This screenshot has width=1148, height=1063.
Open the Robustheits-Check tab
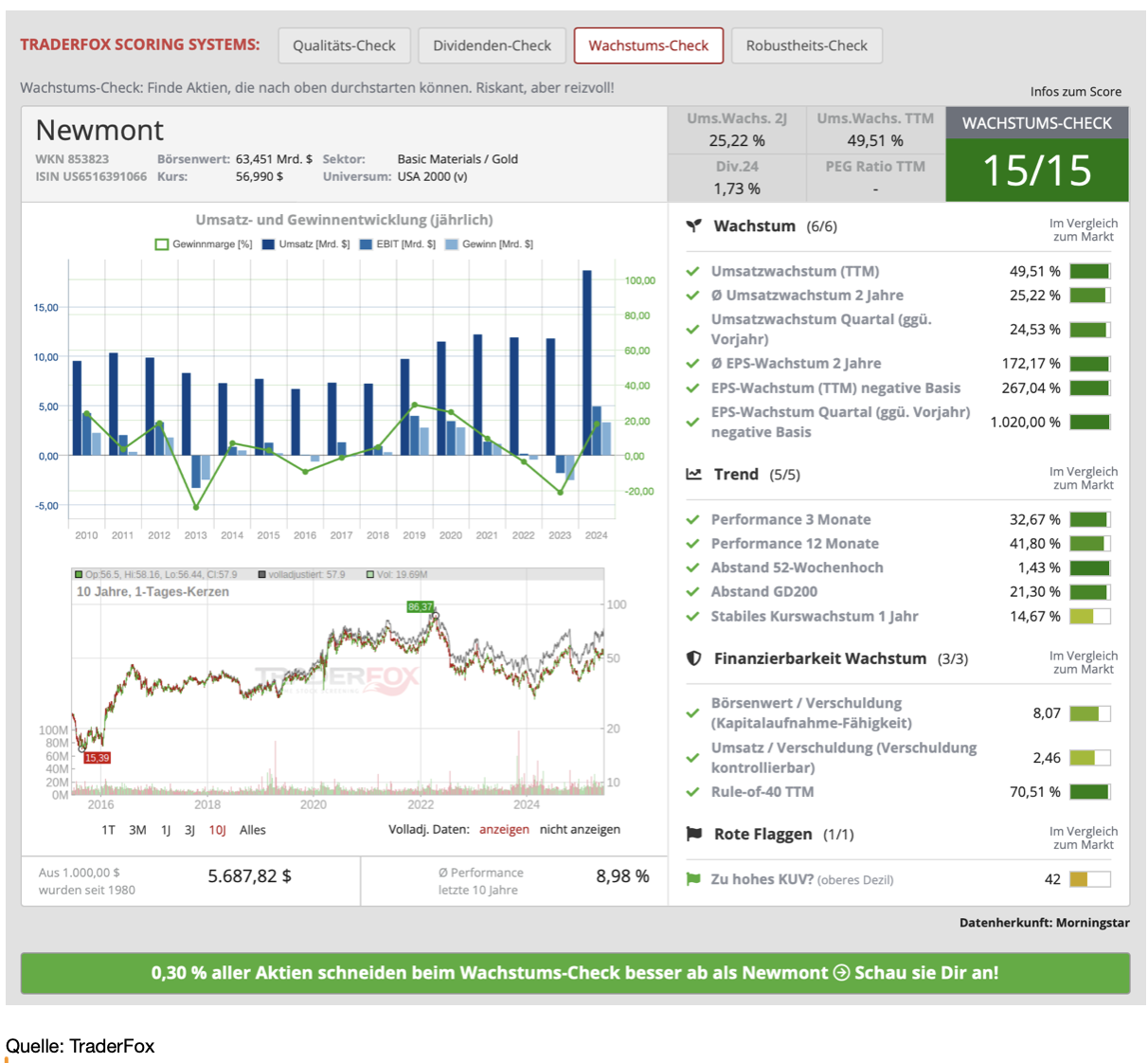point(807,45)
